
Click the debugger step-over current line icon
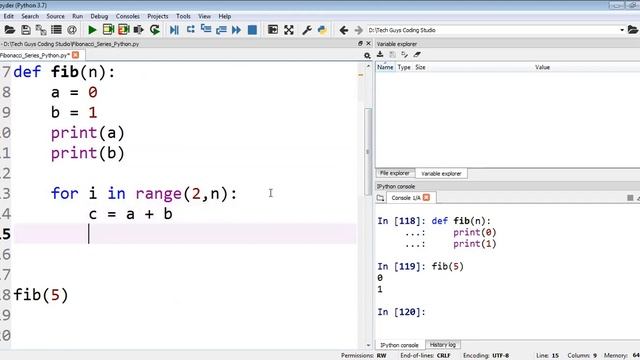190,30
